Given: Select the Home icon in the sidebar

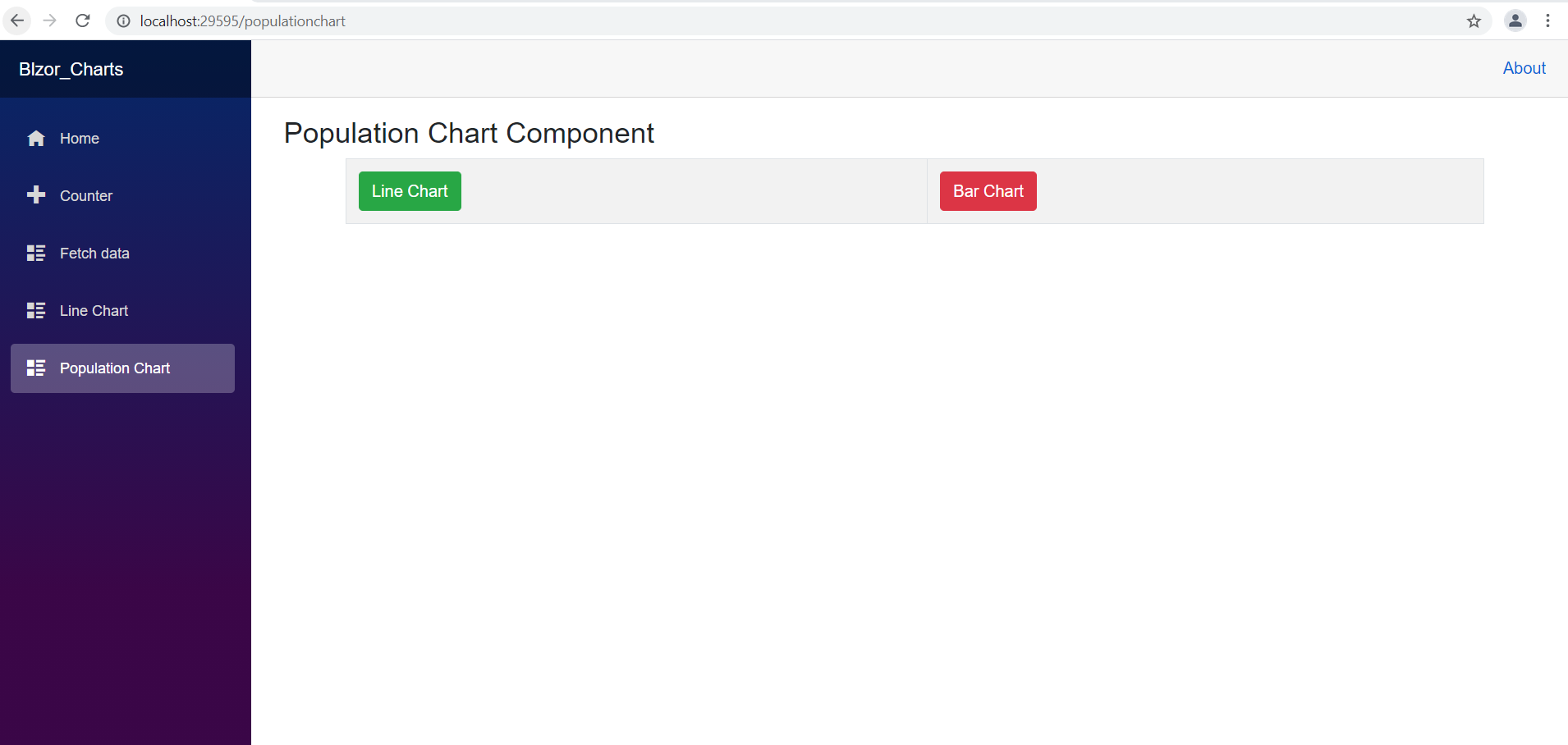Looking at the screenshot, I should click(36, 138).
